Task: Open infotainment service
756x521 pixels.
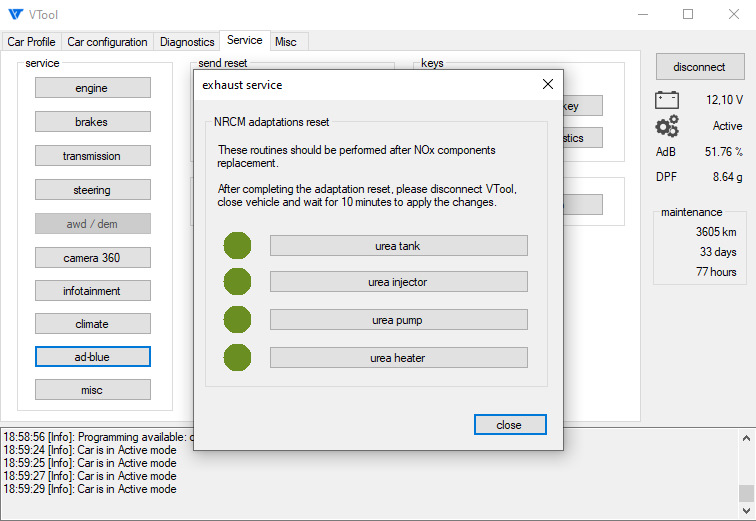Action: 93,291
